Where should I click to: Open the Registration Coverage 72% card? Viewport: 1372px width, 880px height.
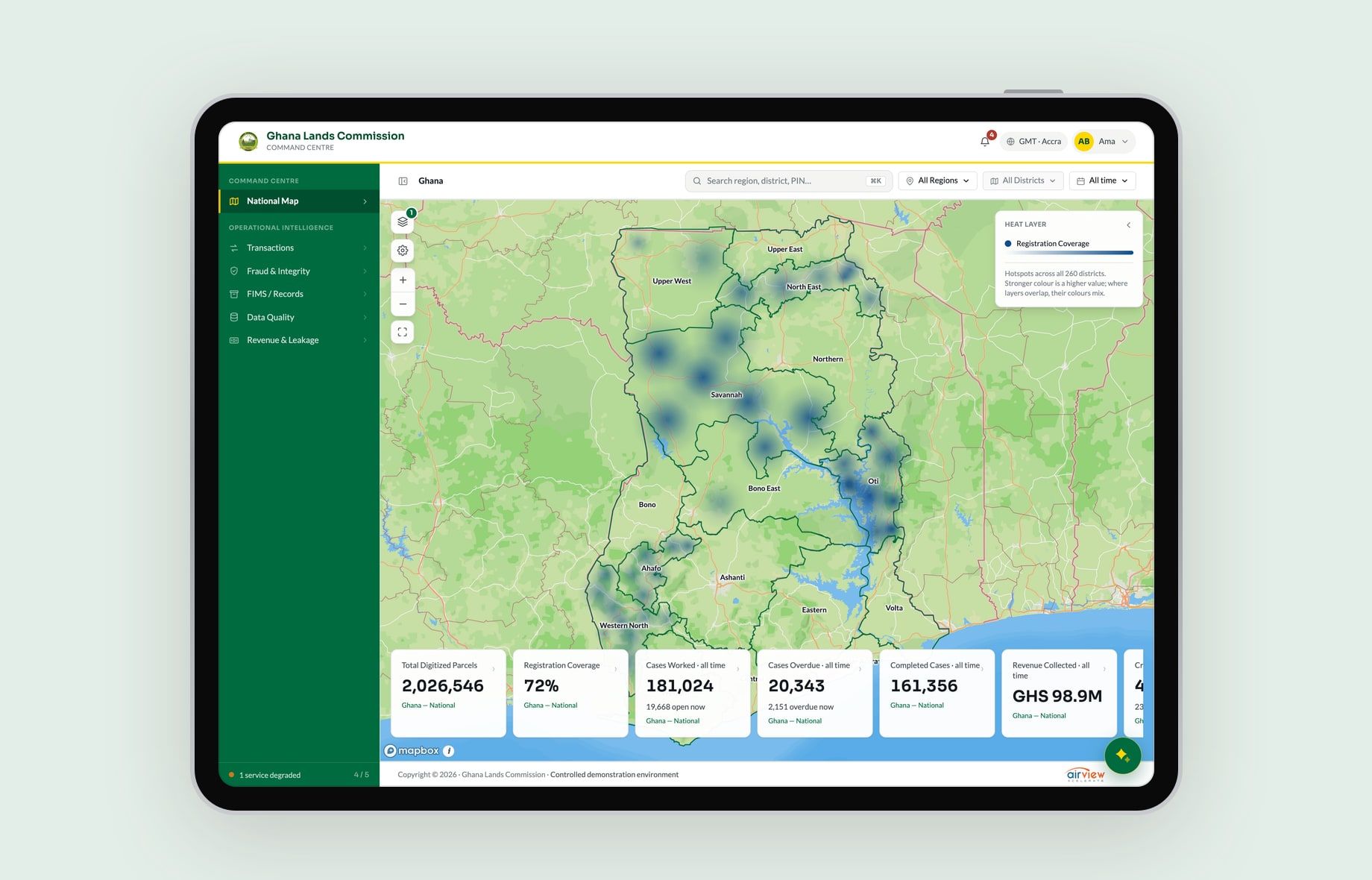coord(570,693)
